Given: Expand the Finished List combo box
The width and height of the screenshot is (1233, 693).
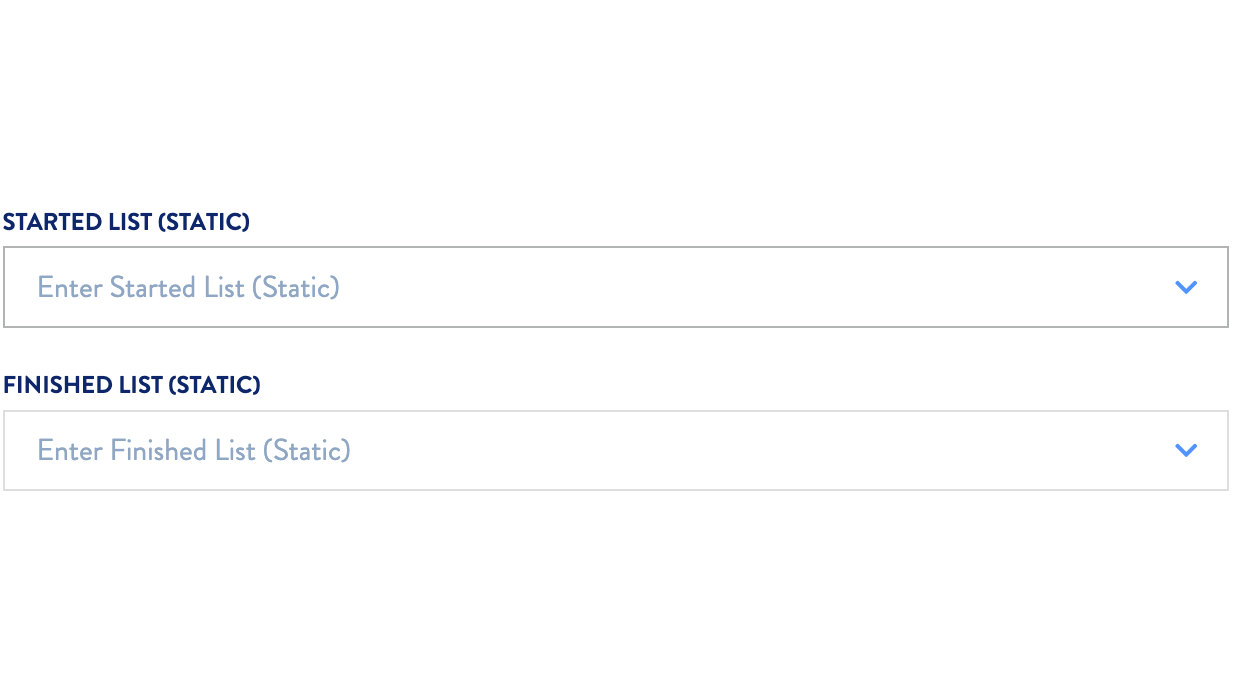Looking at the screenshot, I should (1186, 450).
